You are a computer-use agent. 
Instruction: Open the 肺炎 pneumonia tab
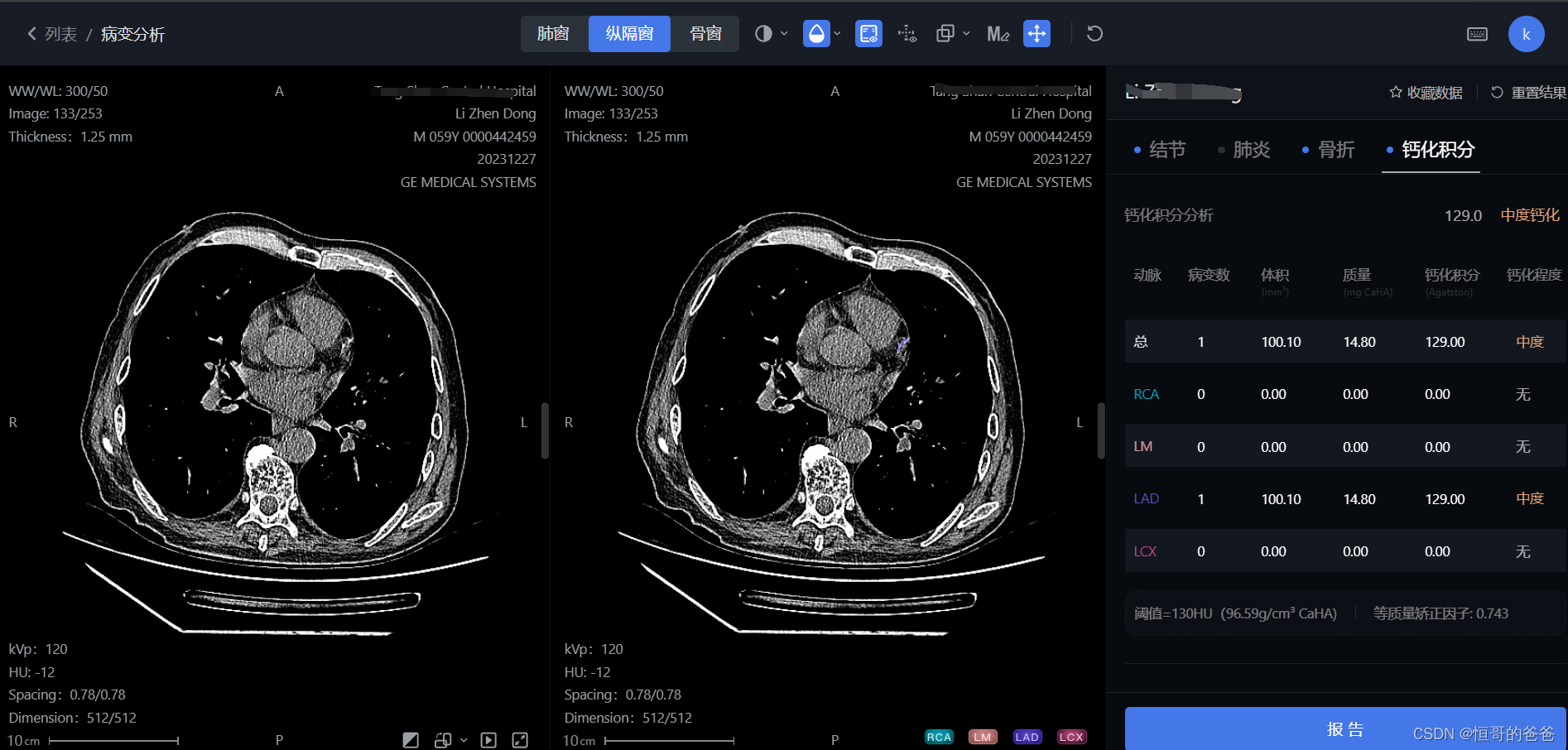coord(1244,150)
